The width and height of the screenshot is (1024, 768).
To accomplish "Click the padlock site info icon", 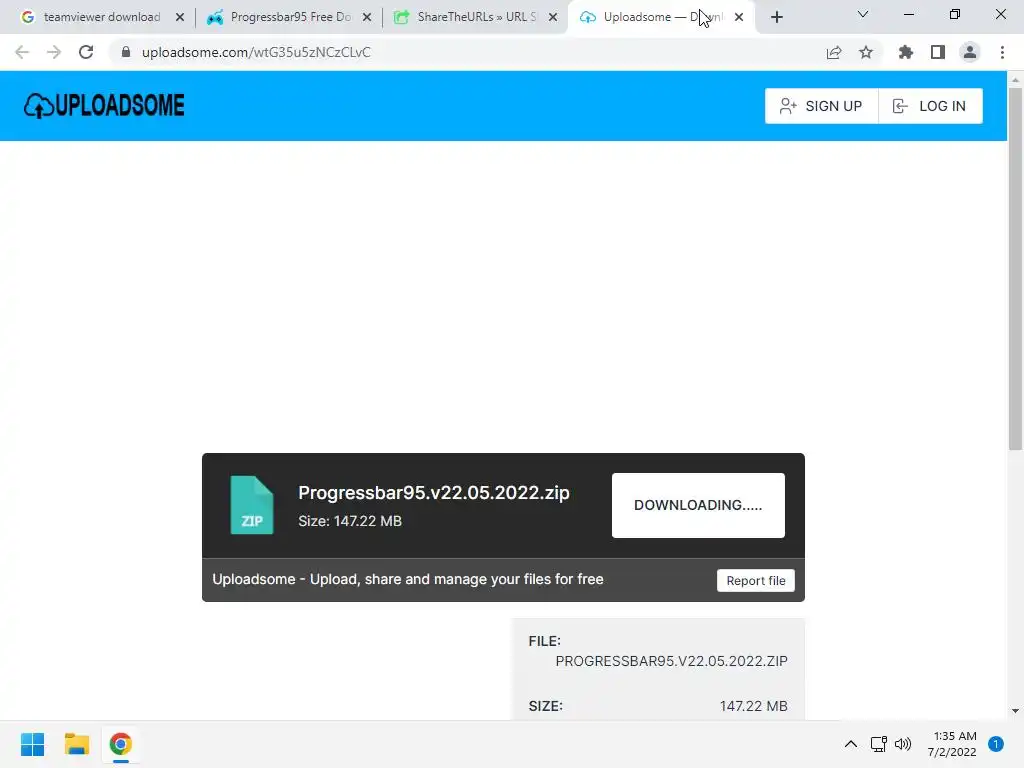I will pyautogui.click(x=126, y=52).
